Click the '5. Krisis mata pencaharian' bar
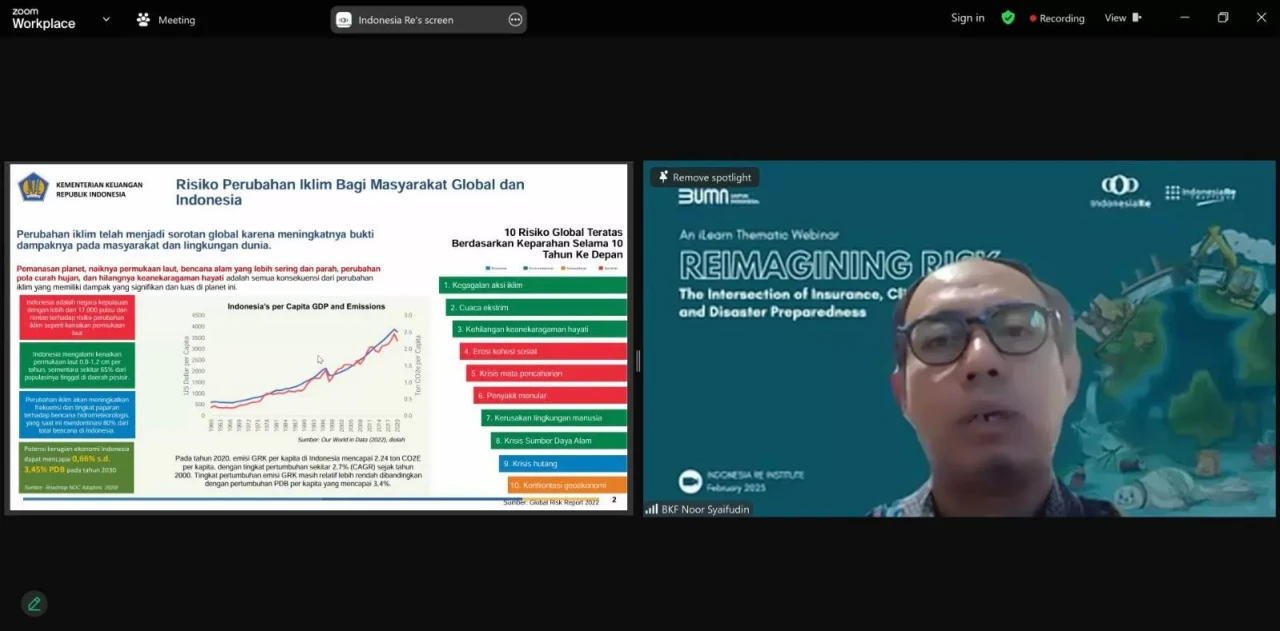Image resolution: width=1280 pixels, height=631 pixels. click(x=547, y=373)
